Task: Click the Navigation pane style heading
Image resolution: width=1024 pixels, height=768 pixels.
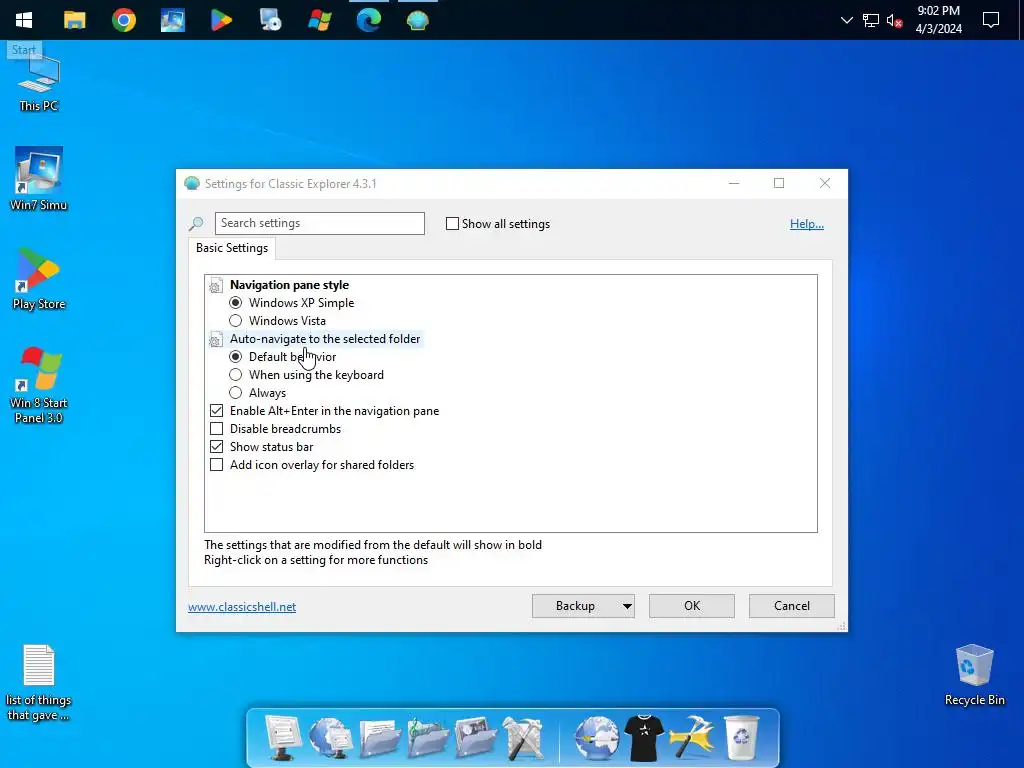Action: pos(289,285)
